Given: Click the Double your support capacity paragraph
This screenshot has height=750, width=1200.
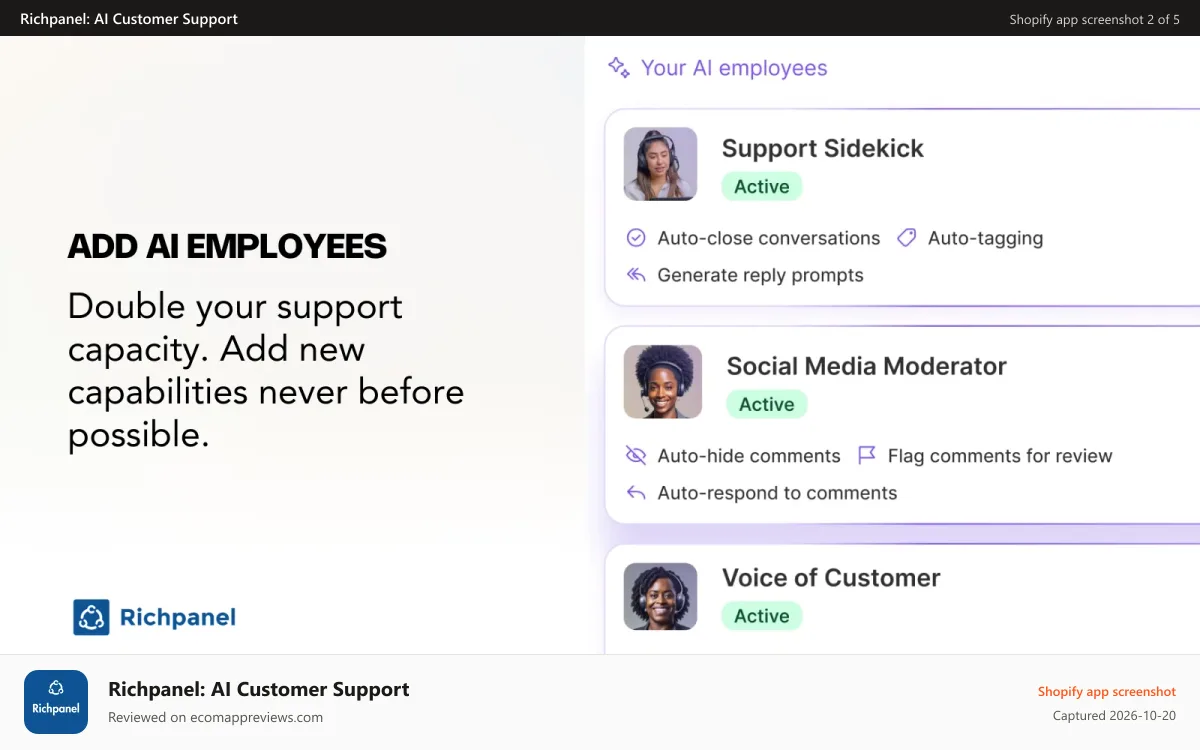Looking at the screenshot, I should coord(266,370).
